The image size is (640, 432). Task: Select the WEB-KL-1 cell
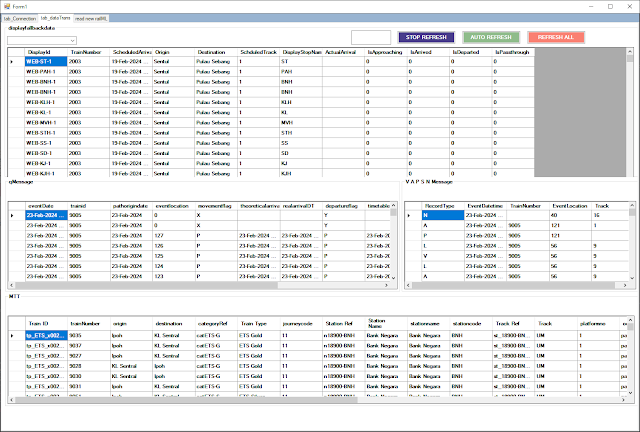46,112
